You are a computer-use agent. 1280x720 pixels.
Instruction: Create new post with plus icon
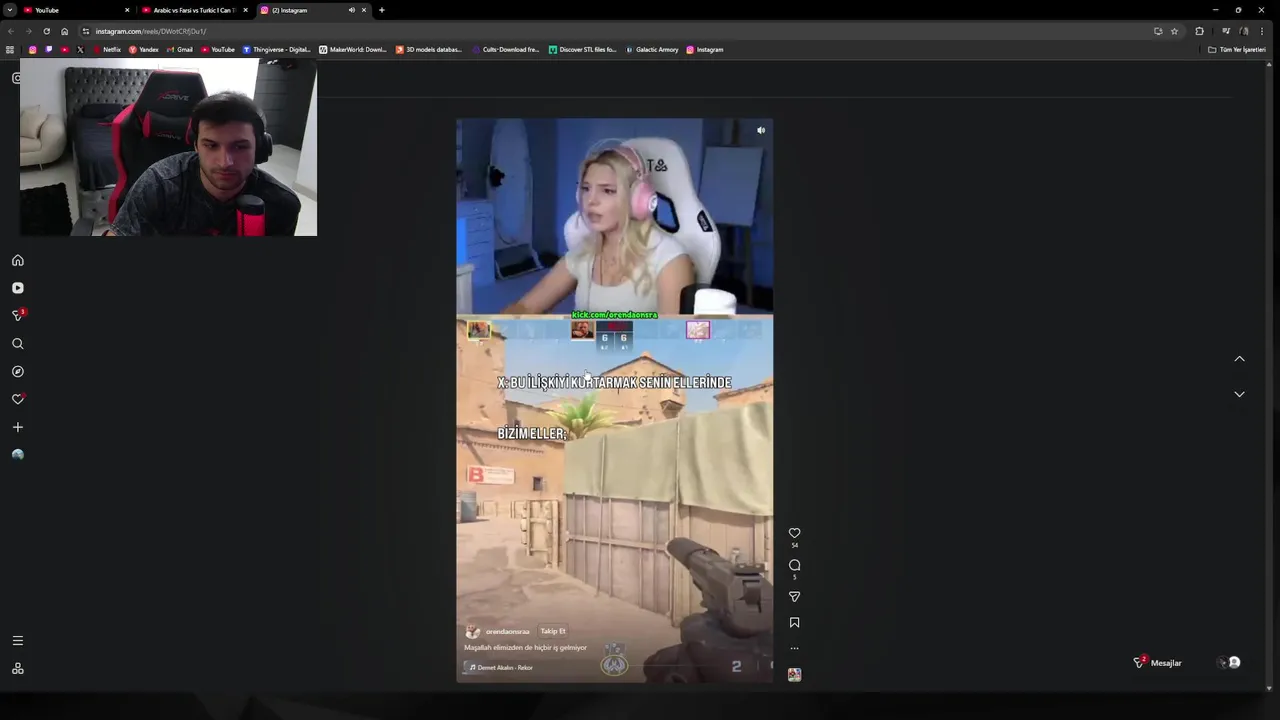pyautogui.click(x=17, y=427)
